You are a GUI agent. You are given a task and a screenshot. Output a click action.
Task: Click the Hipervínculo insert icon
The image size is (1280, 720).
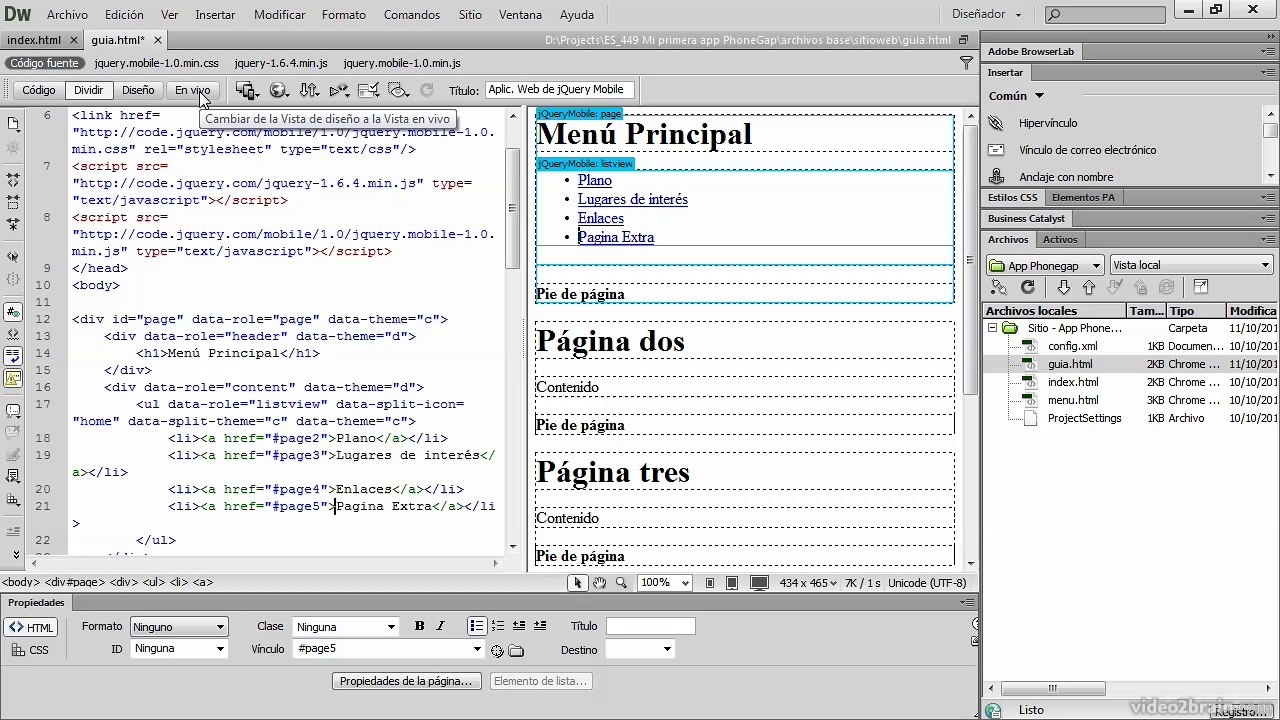tap(995, 123)
